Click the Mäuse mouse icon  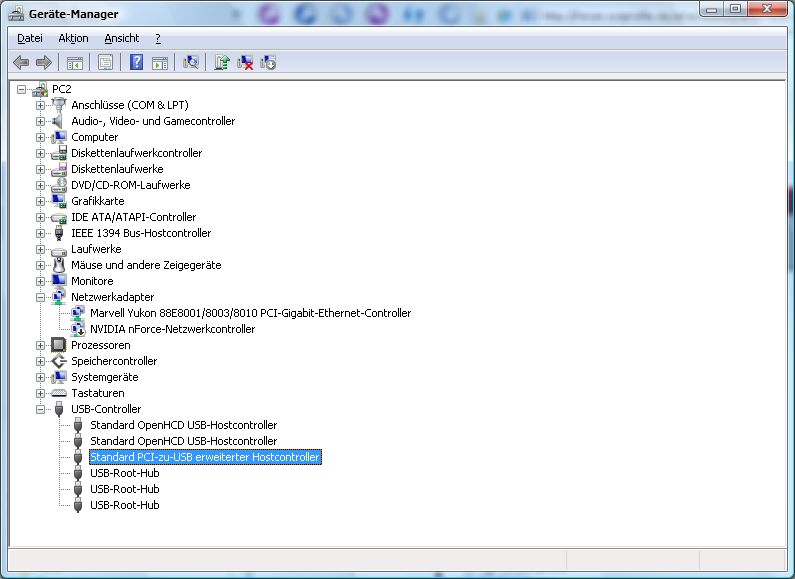coord(59,265)
